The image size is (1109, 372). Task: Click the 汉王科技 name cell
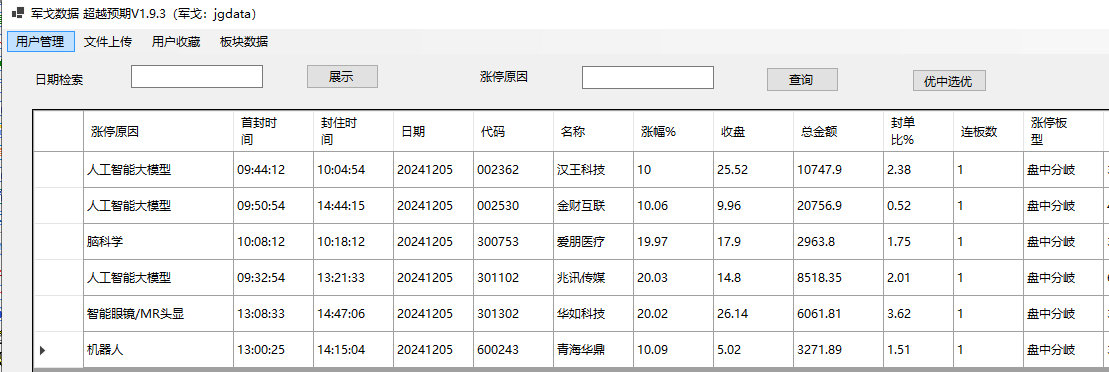(593, 170)
